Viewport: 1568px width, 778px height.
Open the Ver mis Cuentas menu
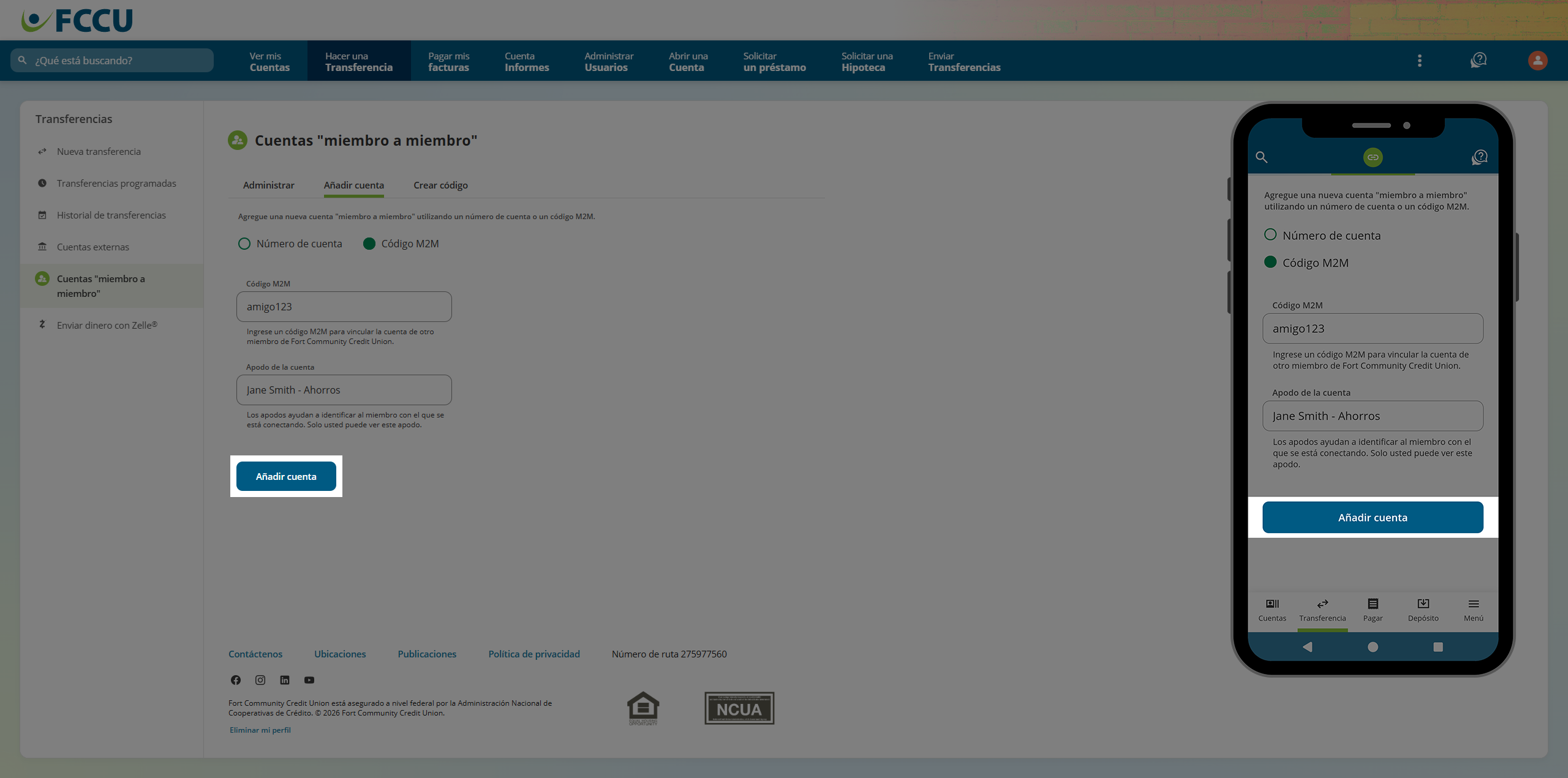269,61
